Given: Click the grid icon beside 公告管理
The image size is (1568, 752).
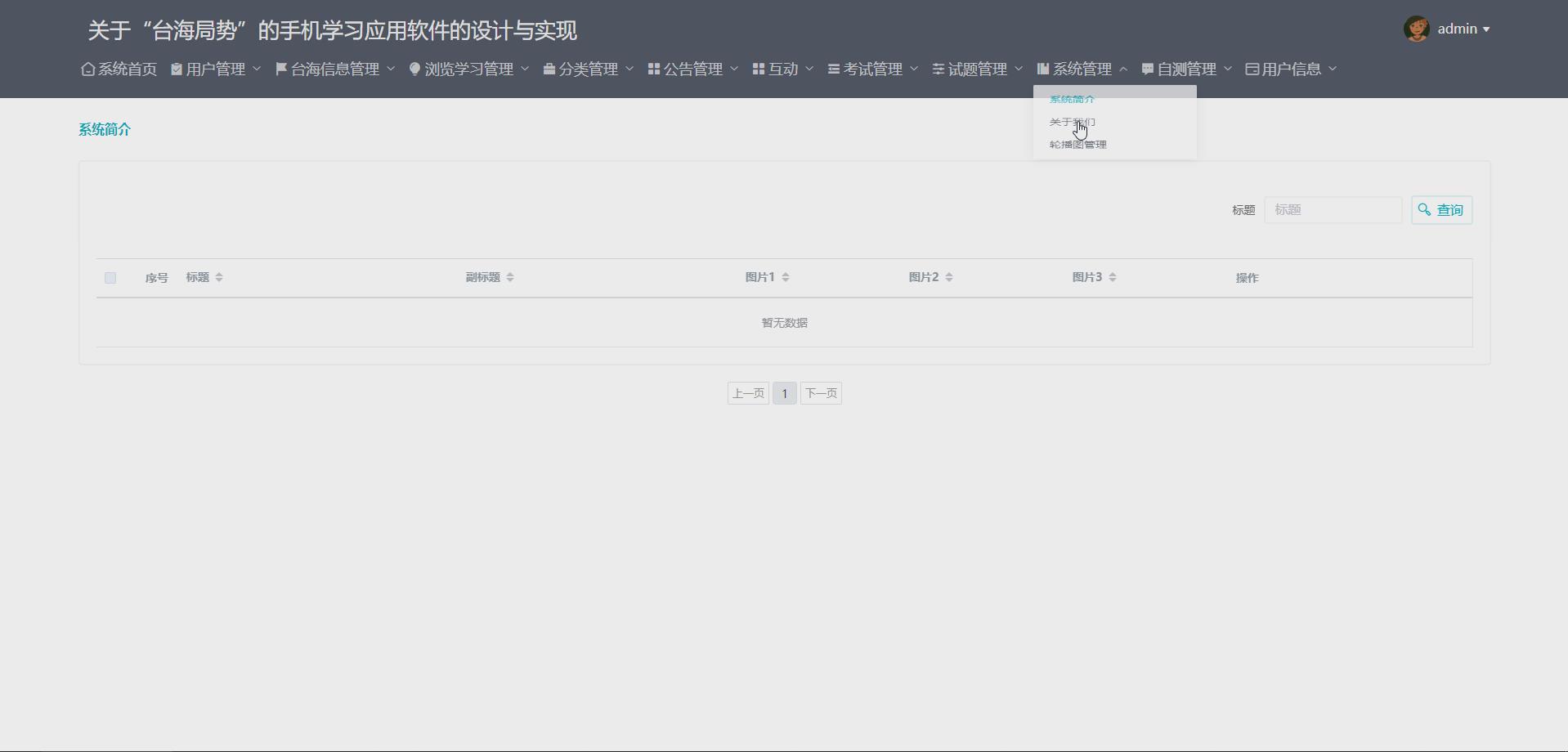Looking at the screenshot, I should click(652, 69).
